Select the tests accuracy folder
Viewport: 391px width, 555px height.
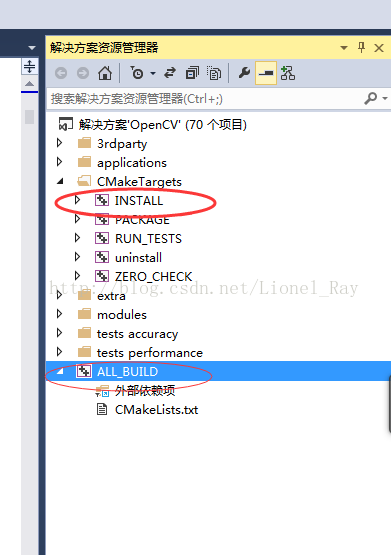(137, 334)
